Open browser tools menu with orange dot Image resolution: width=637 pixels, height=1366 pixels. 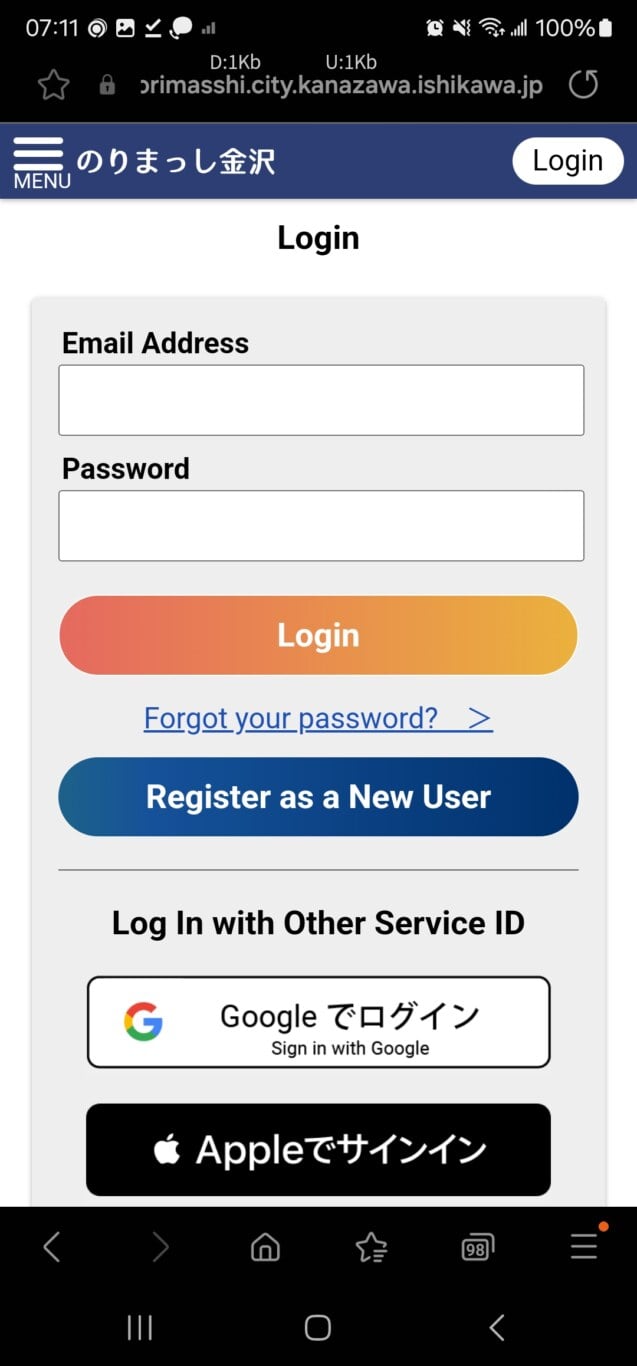click(x=584, y=1245)
